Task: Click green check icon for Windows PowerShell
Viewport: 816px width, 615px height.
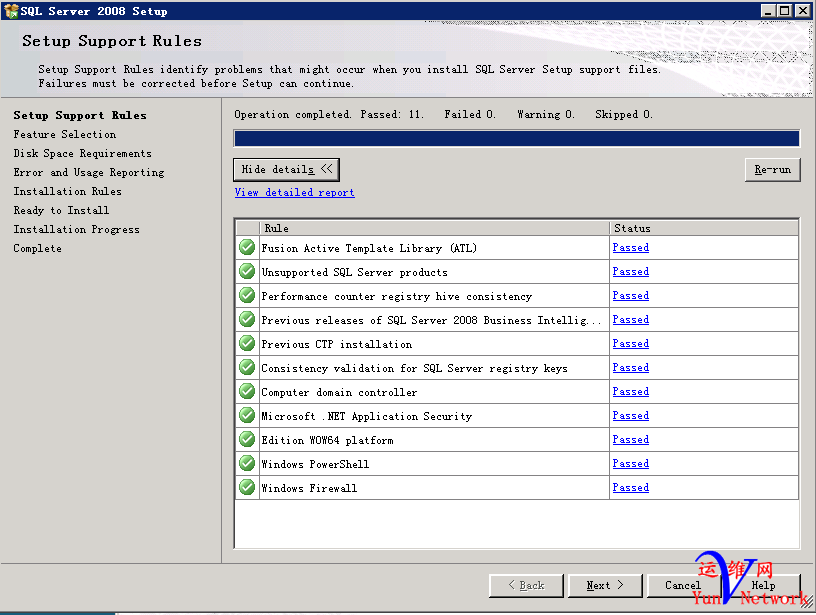Action: [x=247, y=463]
